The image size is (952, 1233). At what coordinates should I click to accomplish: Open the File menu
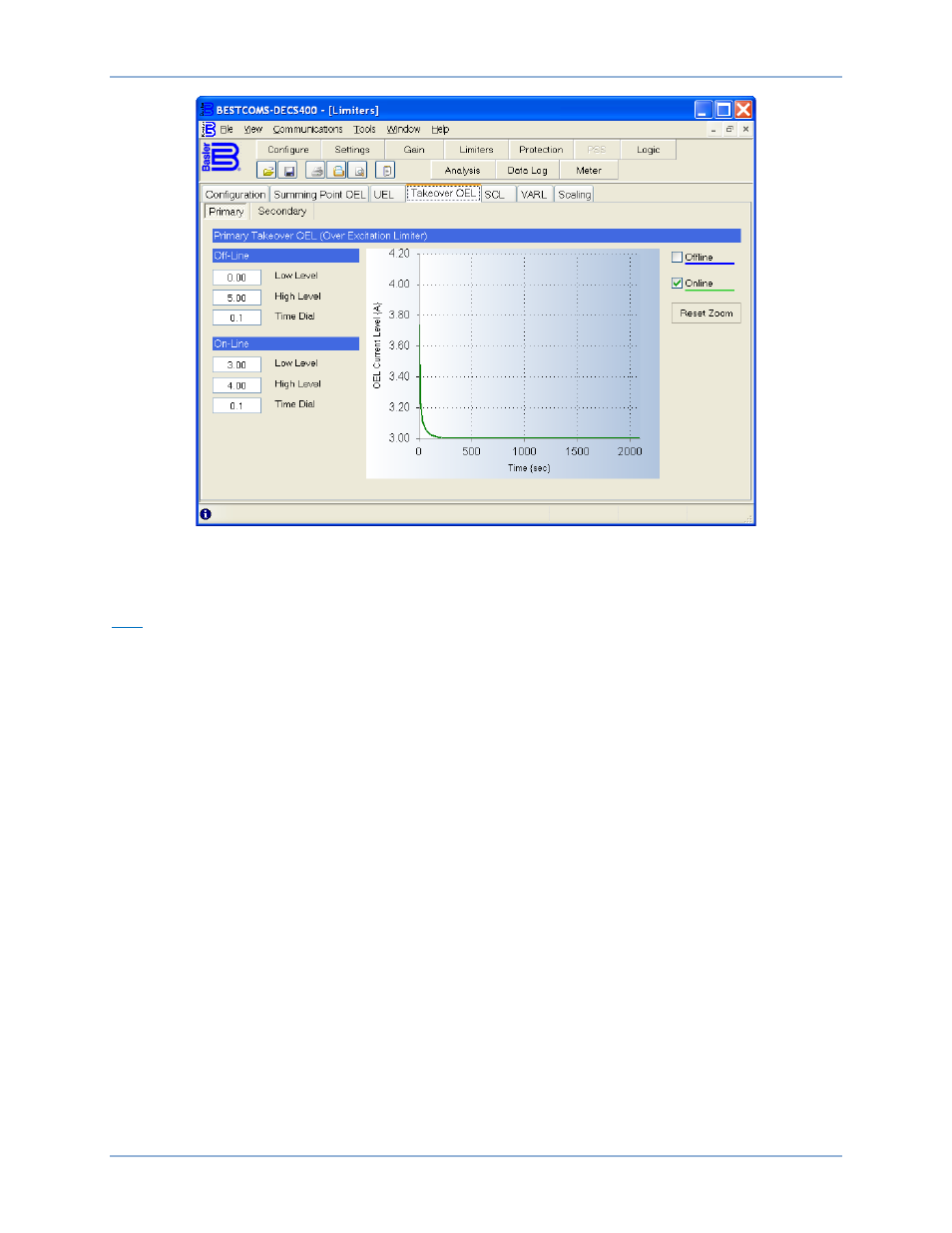coord(227,130)
